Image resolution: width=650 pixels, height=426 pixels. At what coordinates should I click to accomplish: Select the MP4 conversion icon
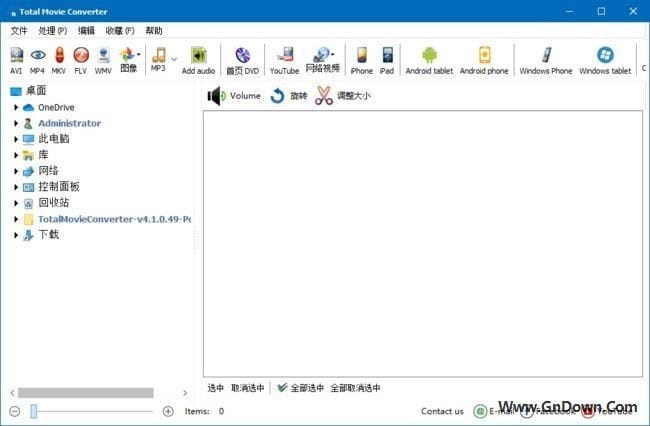click(37, 61)
